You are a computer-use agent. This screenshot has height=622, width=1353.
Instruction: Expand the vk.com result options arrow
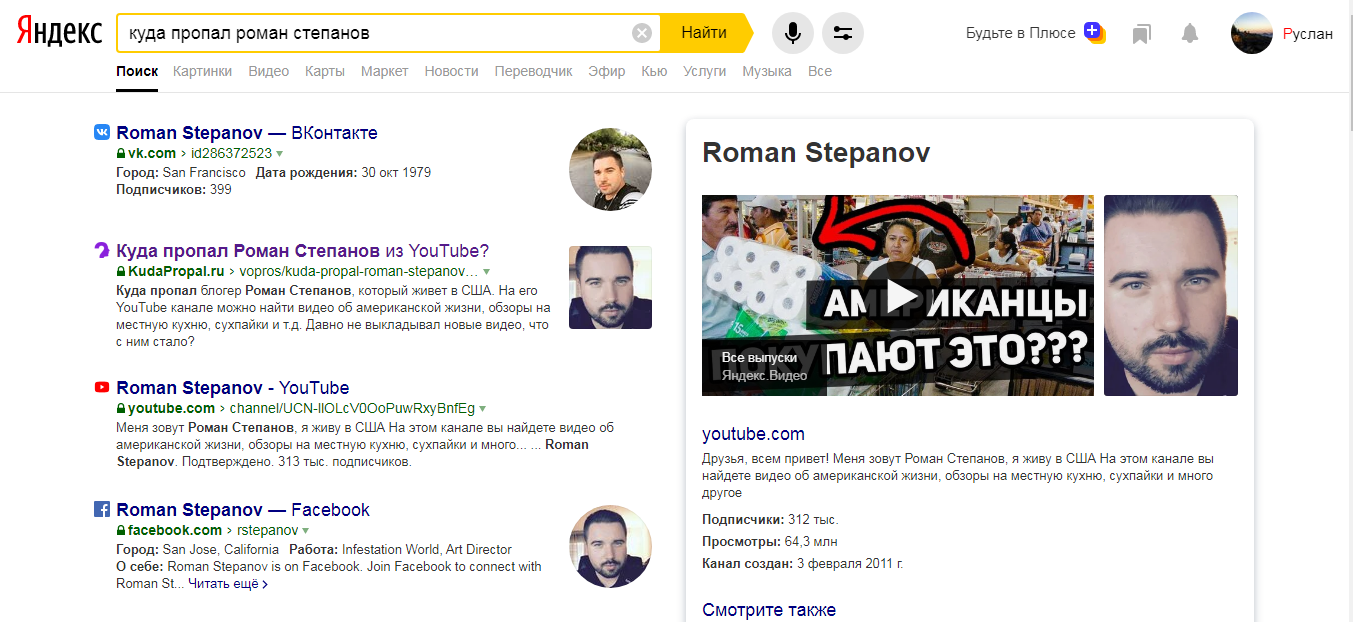(x=280, y=154)
